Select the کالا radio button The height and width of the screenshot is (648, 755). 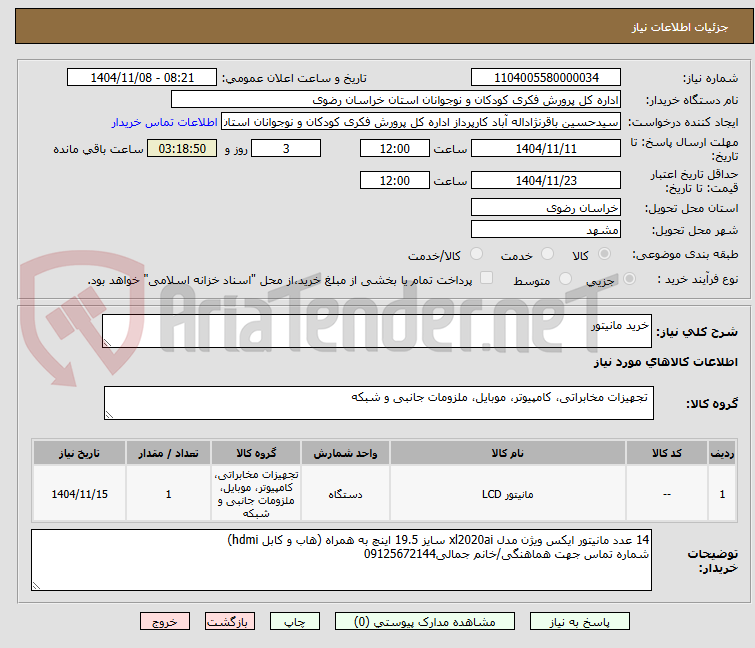tap(604, 253)
